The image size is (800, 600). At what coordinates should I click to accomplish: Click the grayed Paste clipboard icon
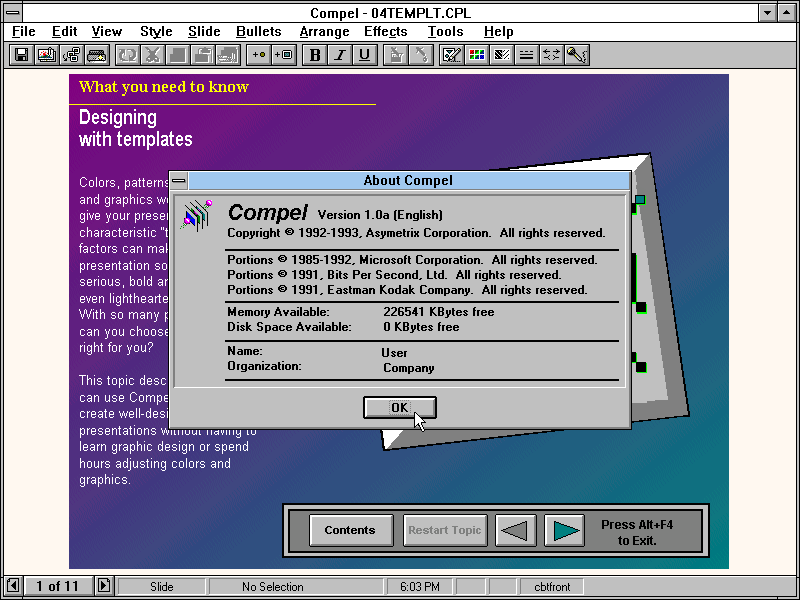point(203,55)
